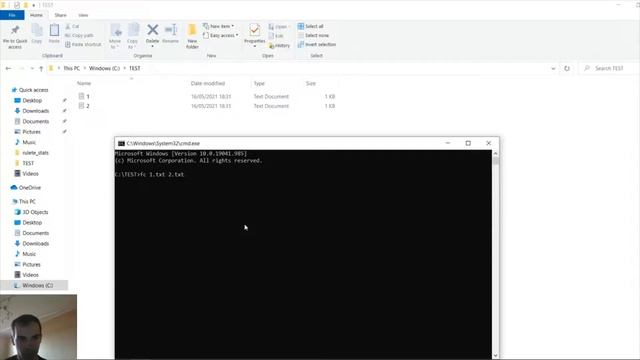Switch to the Share ribbon tab
Viewport: 640px width, 360px height.
(60, 15)
